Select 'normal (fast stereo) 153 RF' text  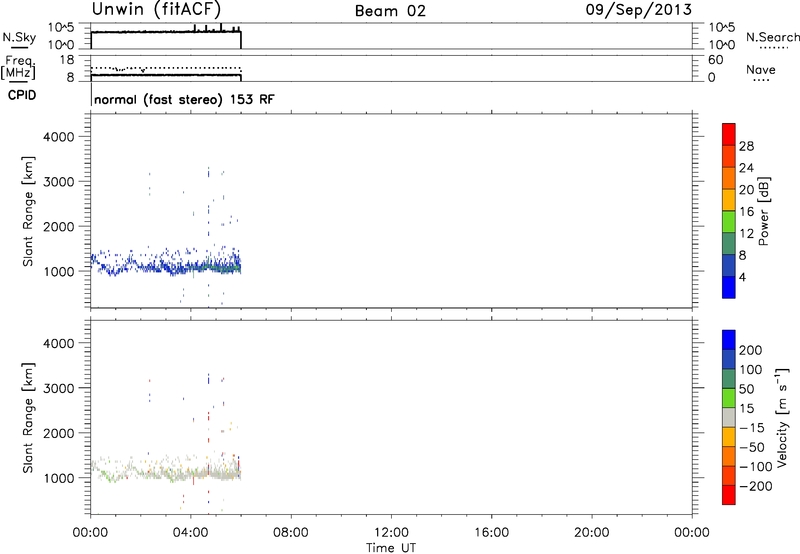(184, 99)
